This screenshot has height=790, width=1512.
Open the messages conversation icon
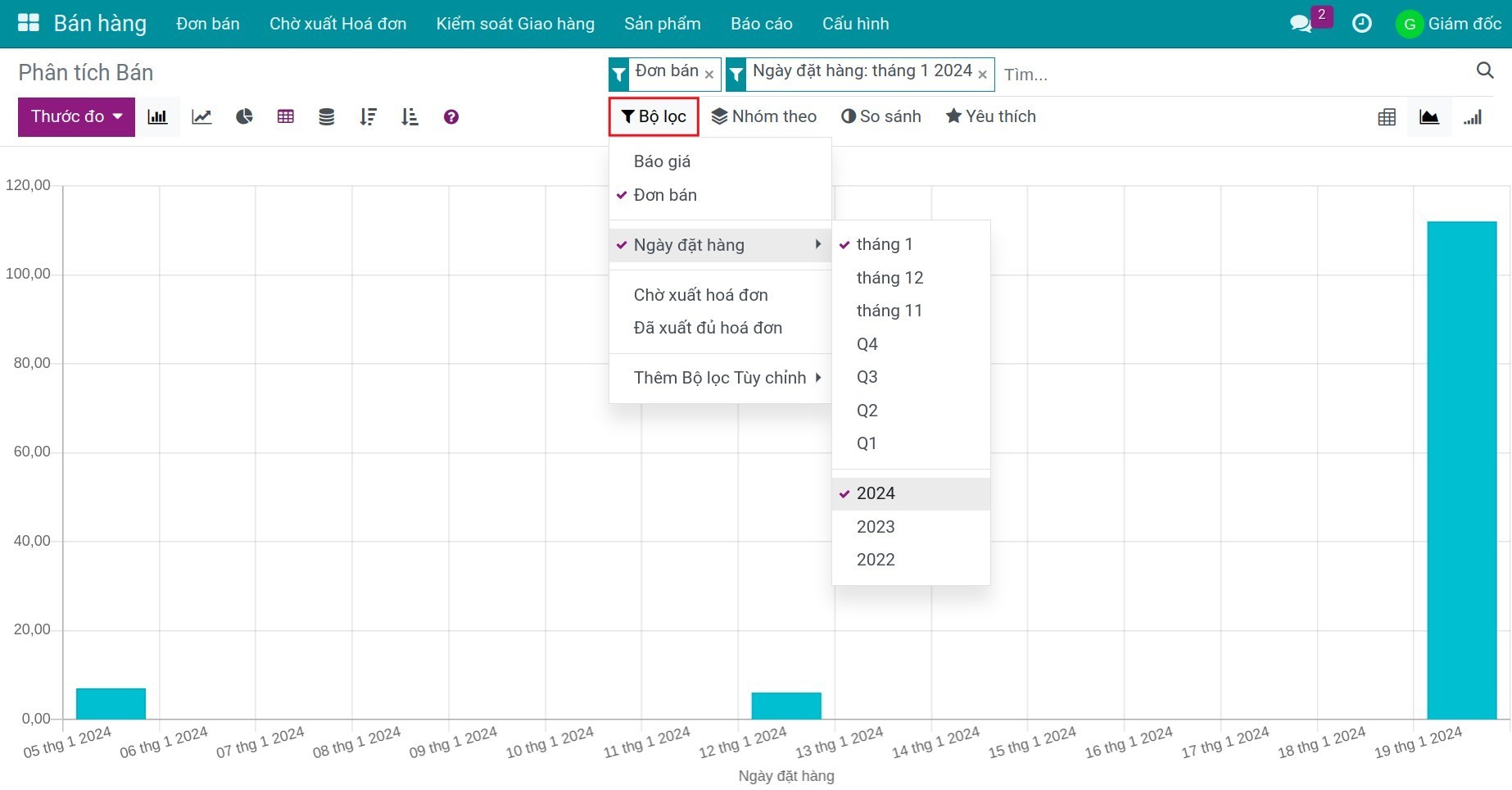(1301, 24)
